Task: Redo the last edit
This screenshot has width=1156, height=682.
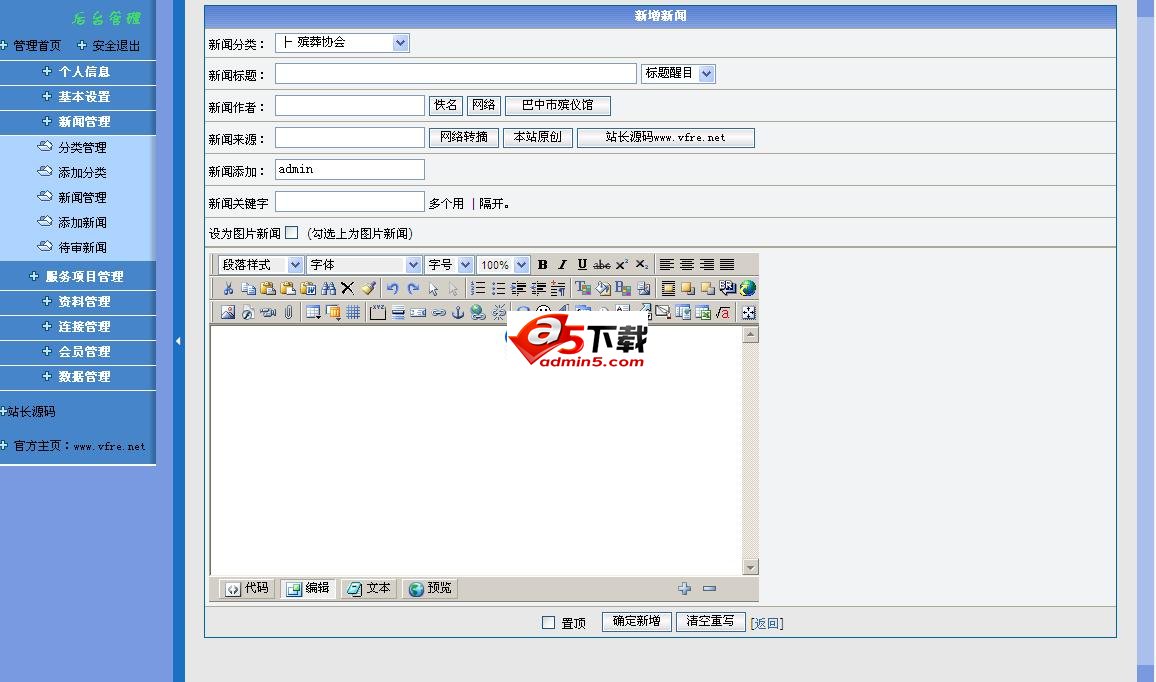Action: pyautogui.click(x=413, y=288)
